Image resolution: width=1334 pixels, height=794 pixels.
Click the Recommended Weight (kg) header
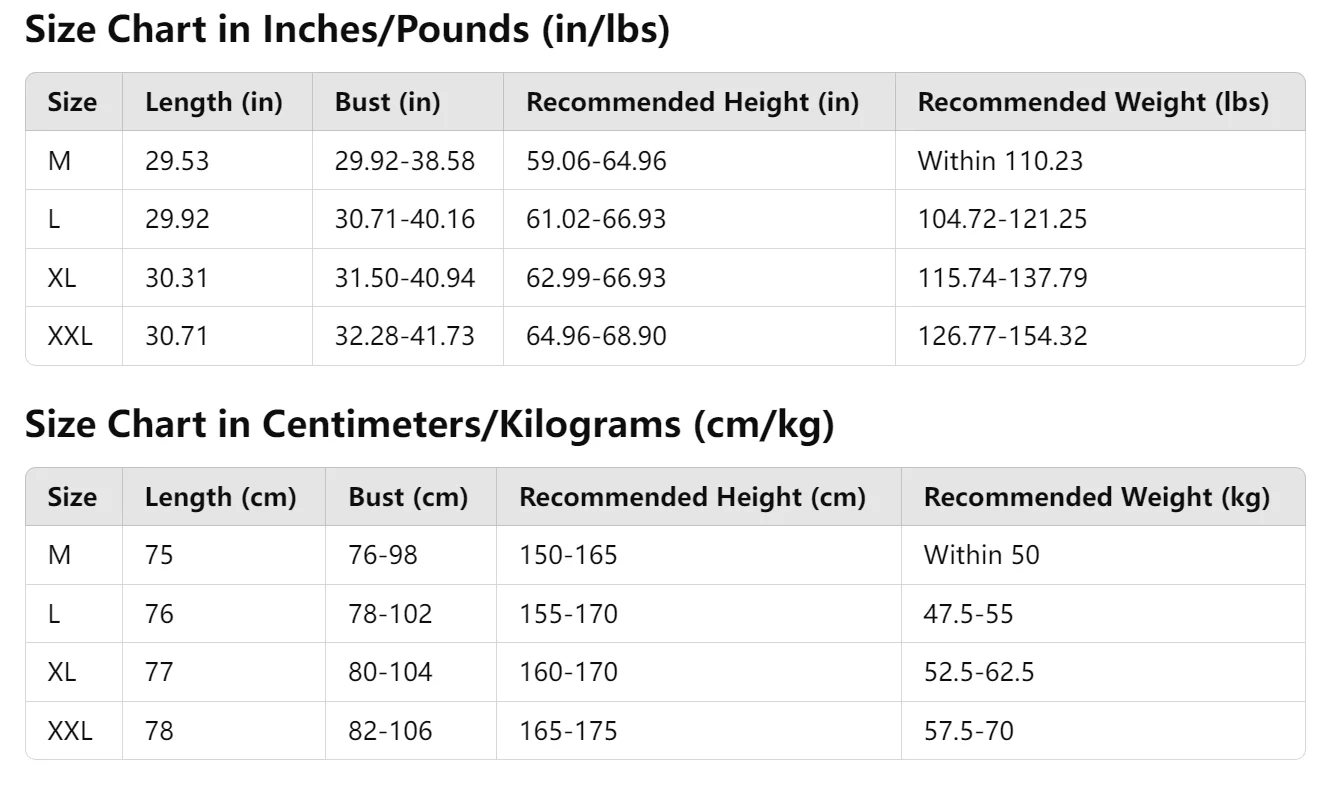click(1097, 497)
